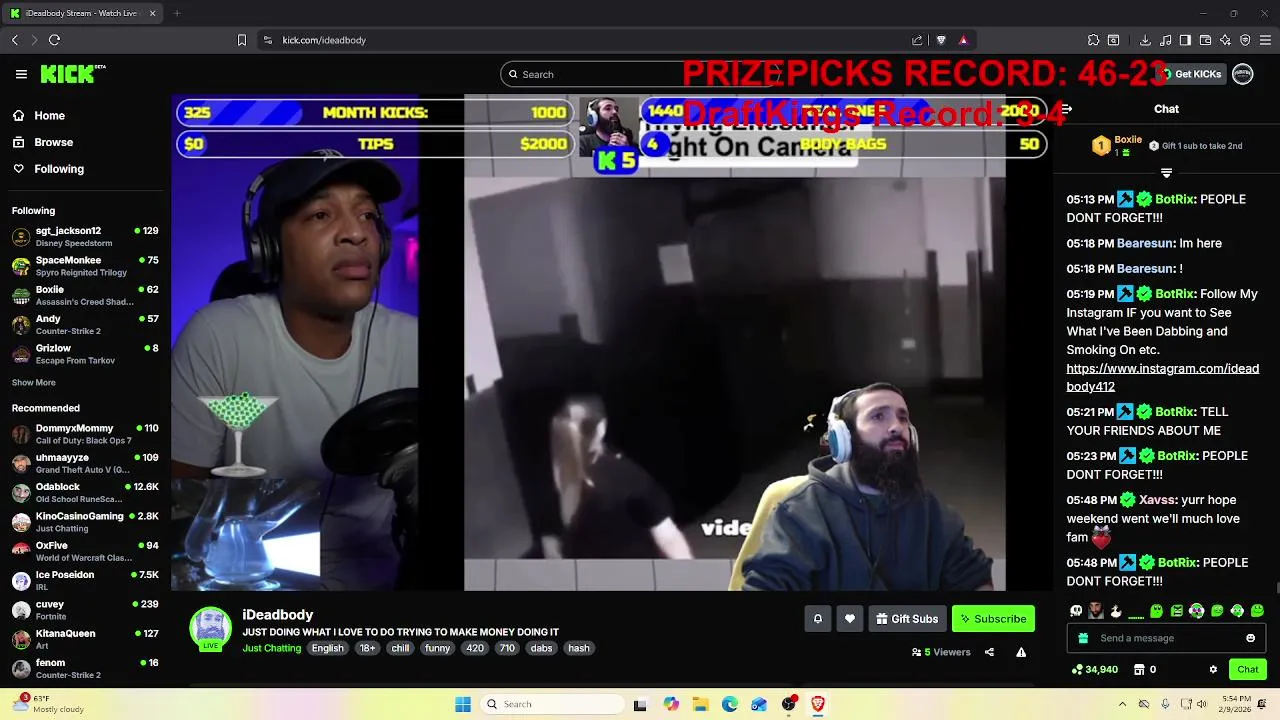
Task: Click the Get KICKs button
Action: (1190, 74)
